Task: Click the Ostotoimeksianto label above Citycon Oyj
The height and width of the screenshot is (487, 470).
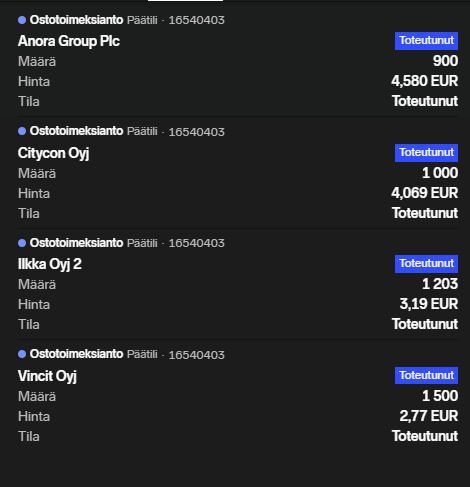Action: (76, 131)
